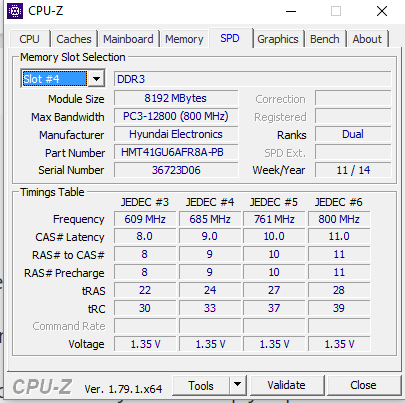The image size is (405, 403).
Task: Expand the Slot #4 dropdown arrow
Action: click(x=96, y=79)
